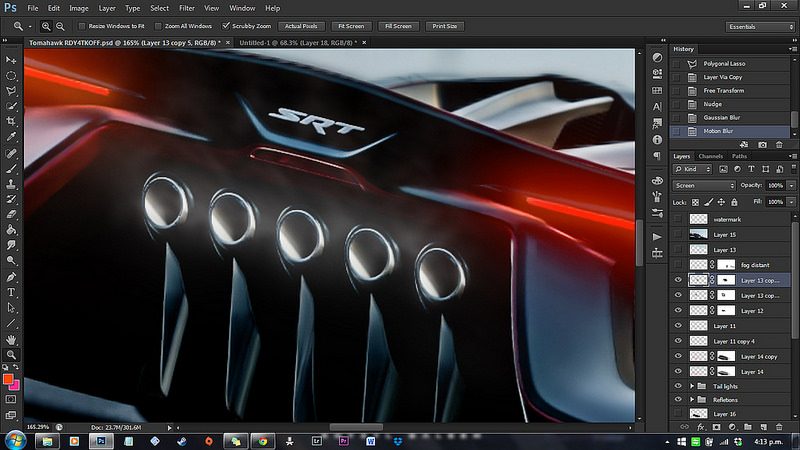Select the Move tool

(x=11, y=60)
